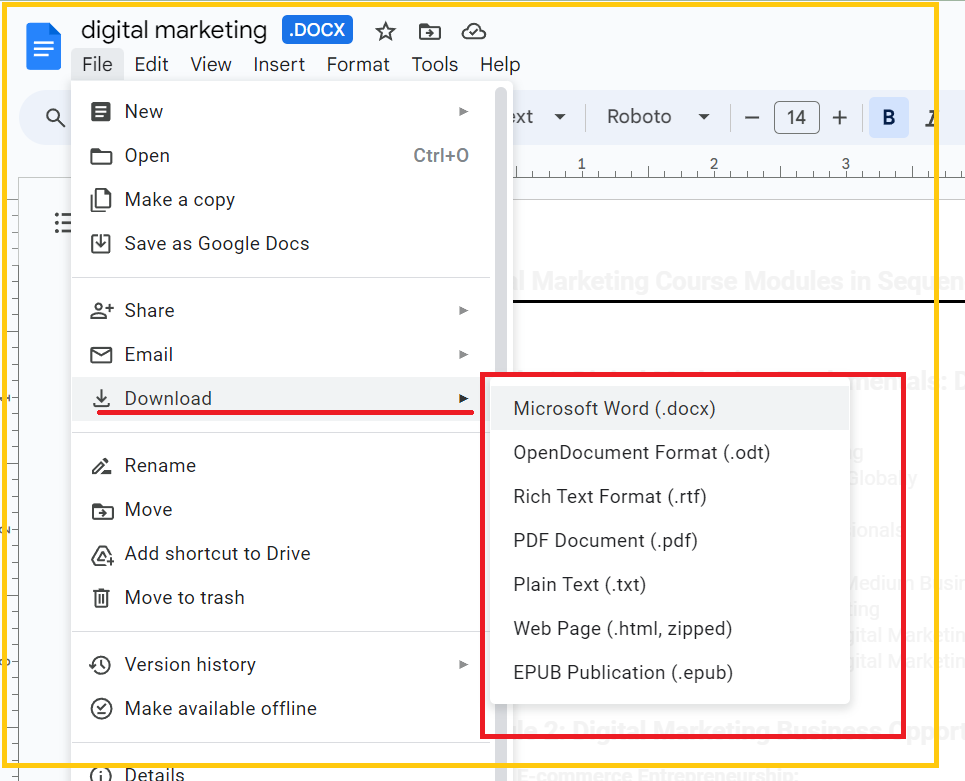Screen dimensions: 965x781
Task: Select Make a copy menu entry
Action: tap(281, 200)
